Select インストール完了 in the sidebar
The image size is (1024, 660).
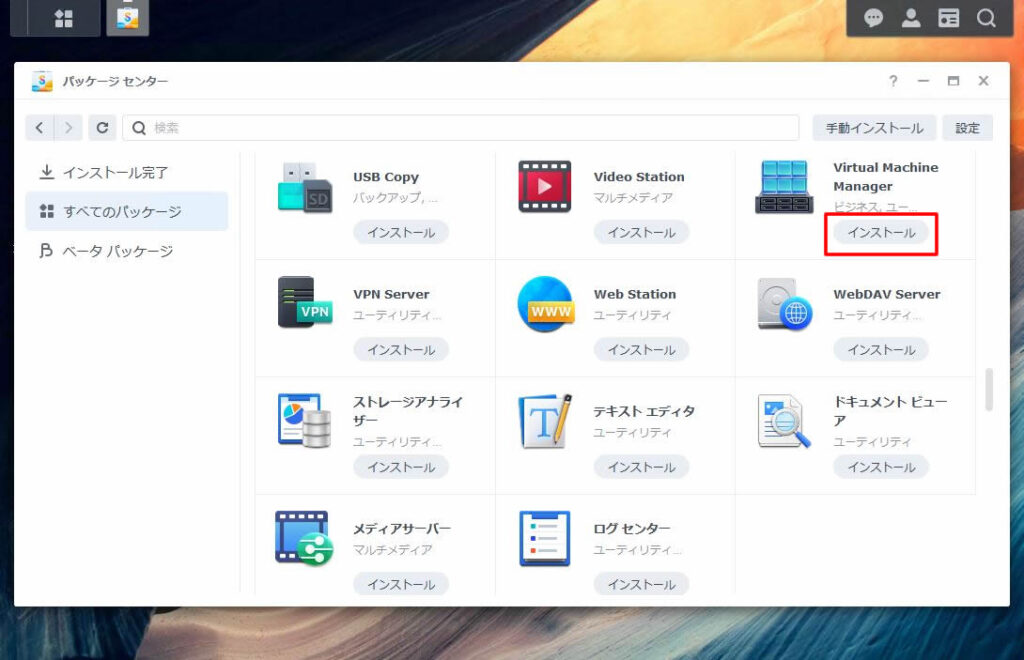[127, 172]
